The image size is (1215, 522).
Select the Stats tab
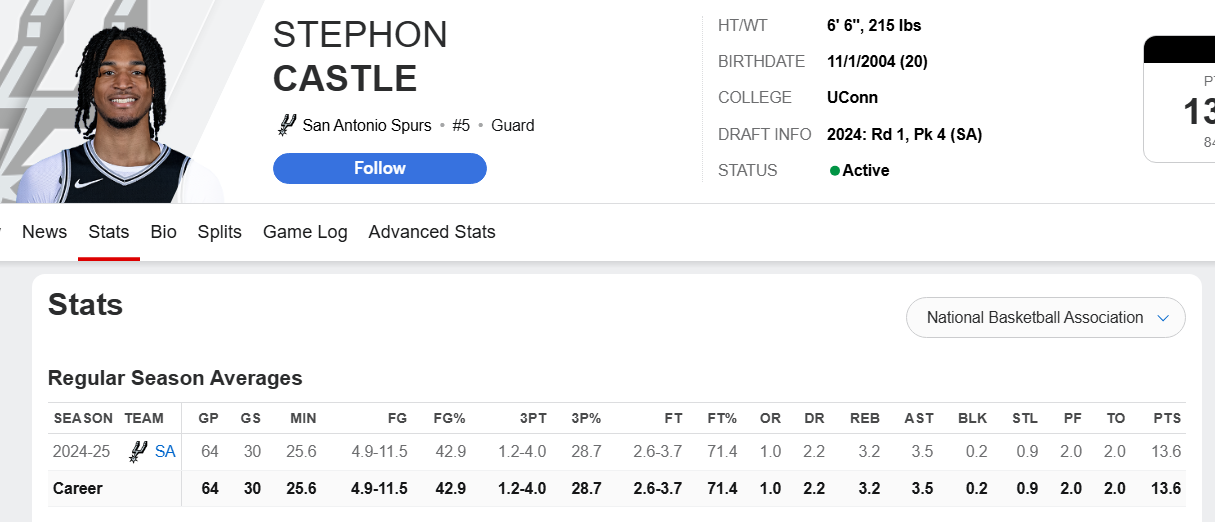[109, 232]
